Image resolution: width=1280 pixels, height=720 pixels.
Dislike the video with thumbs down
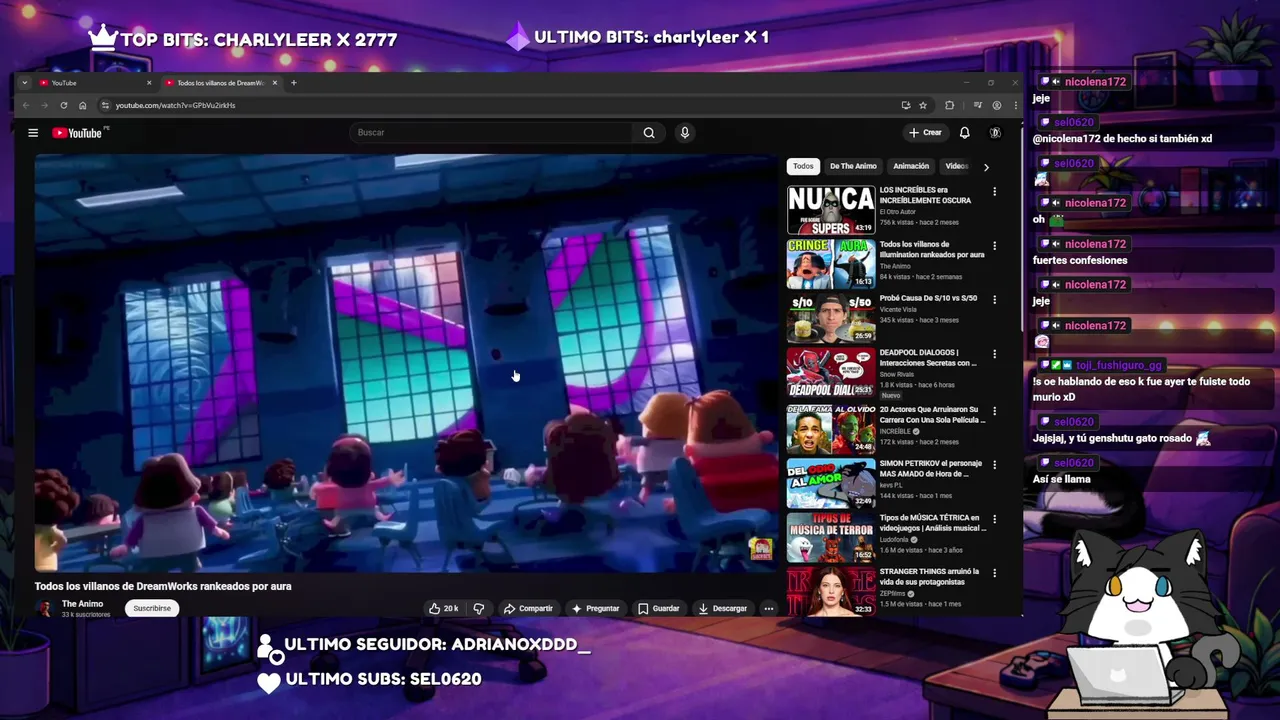[478, 608]
